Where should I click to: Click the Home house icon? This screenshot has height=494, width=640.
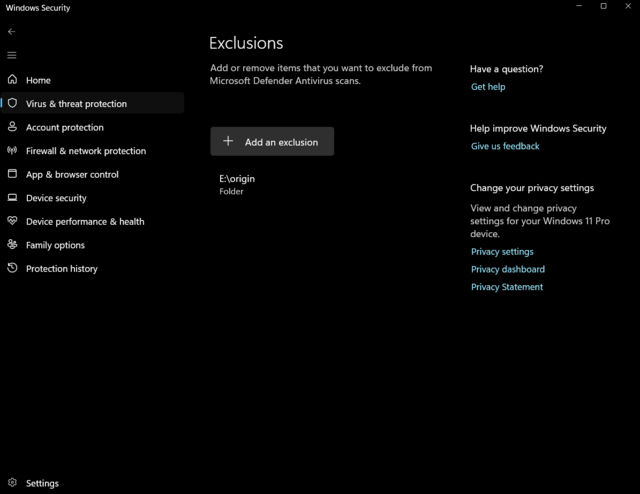12,79
